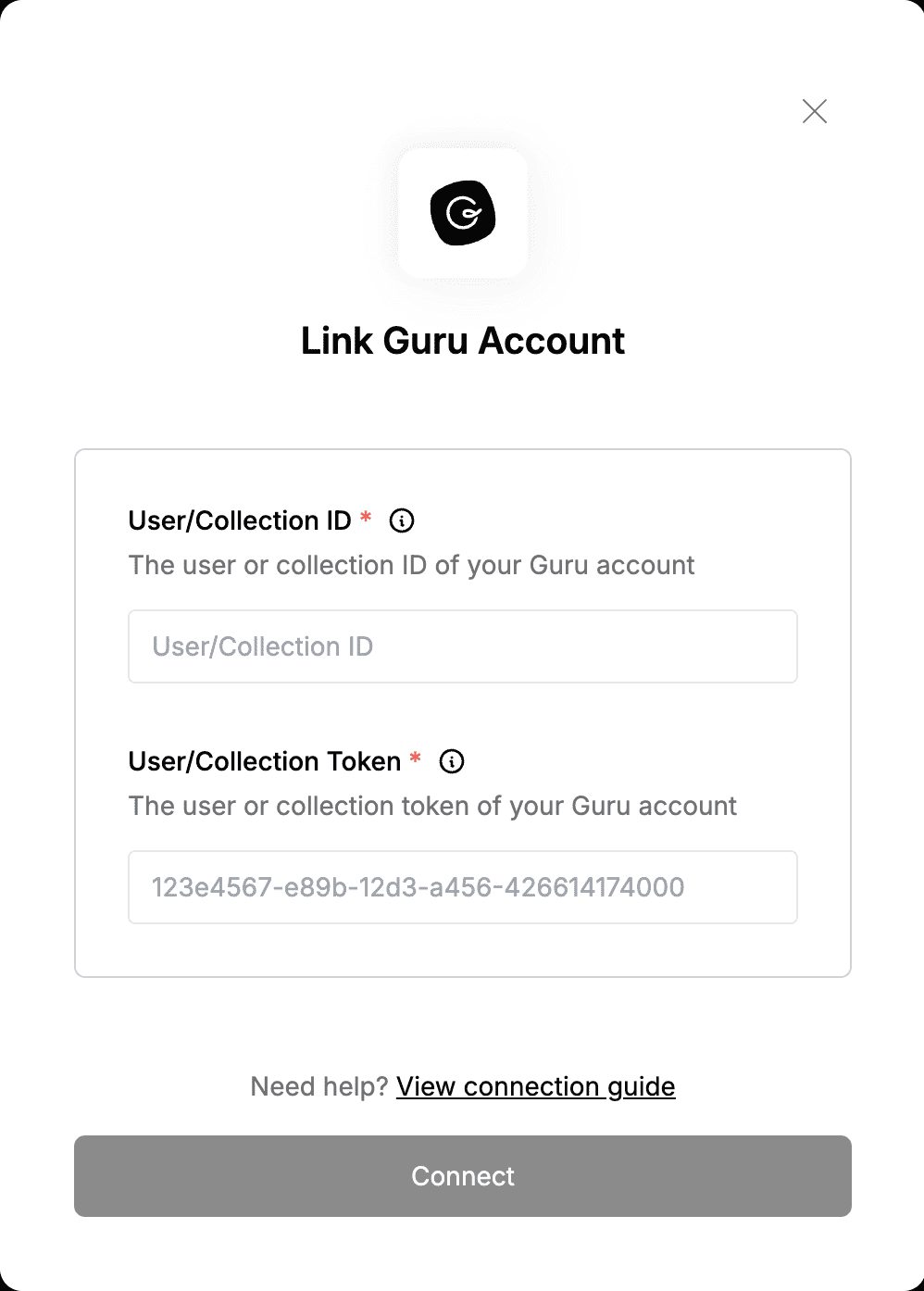Click the red asterisk after User/Collection Token
This screenshot has height=1291, width=924.
(416, 758)
